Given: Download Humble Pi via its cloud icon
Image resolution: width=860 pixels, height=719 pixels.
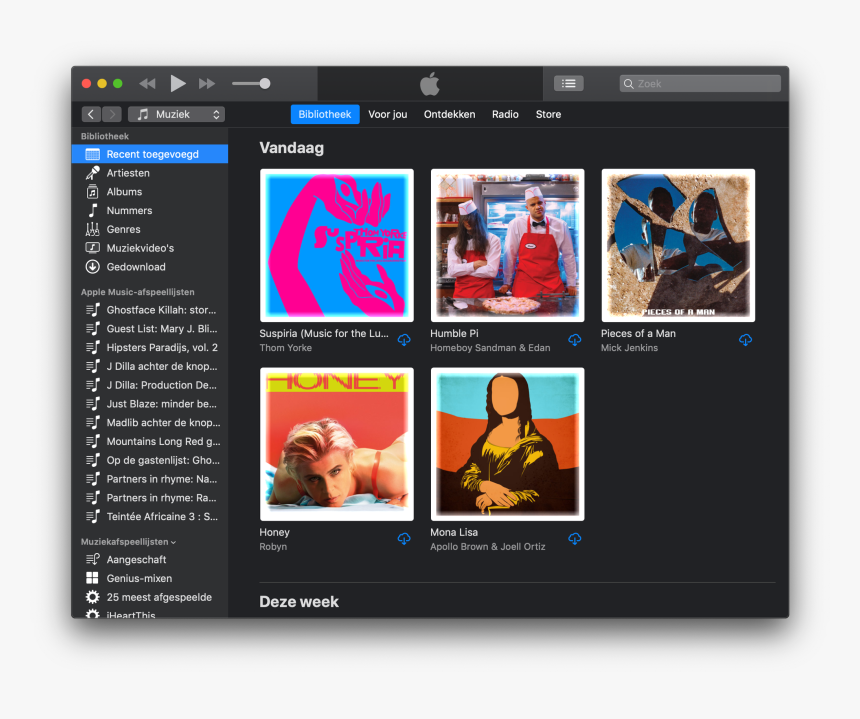Looking at the screenshot, I should point(575,340).
